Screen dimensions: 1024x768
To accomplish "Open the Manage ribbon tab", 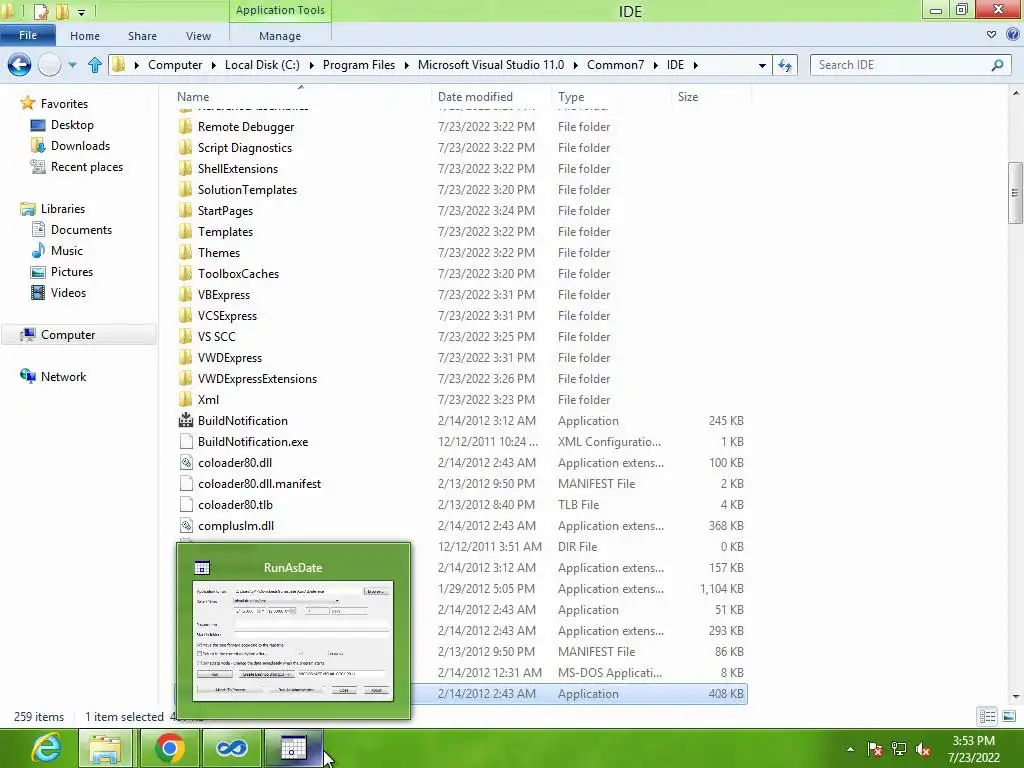I will [x=280, y=36].
